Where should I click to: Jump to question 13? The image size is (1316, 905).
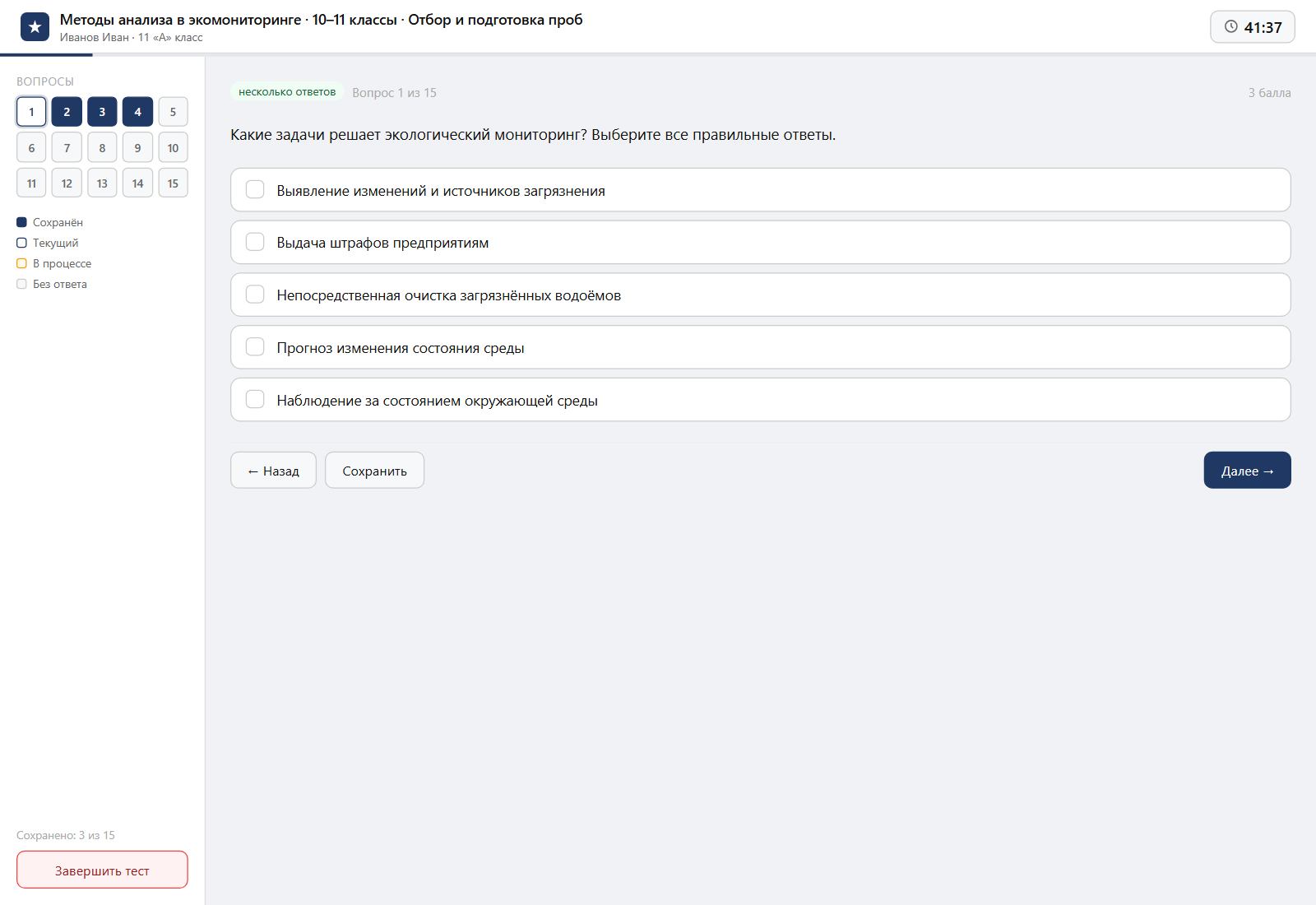[102, 183]
